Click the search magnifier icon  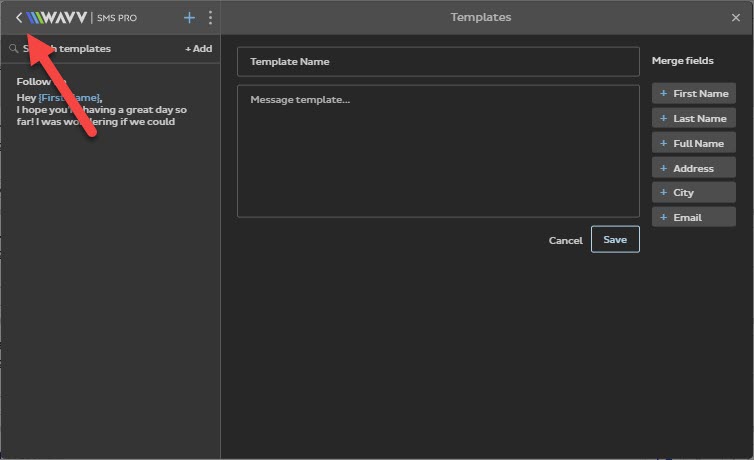(13, 48)
